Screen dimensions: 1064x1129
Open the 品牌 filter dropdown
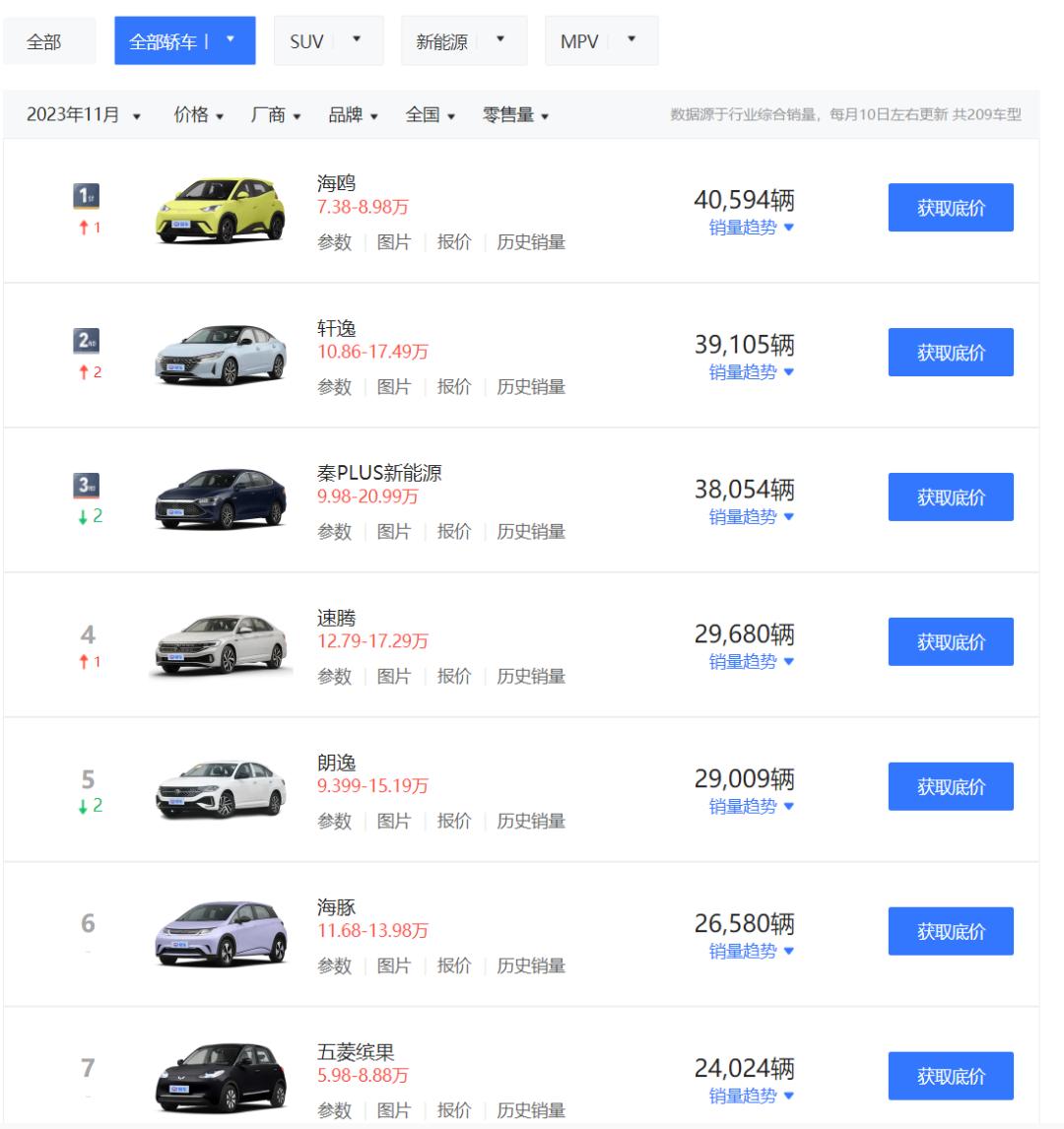353,115
